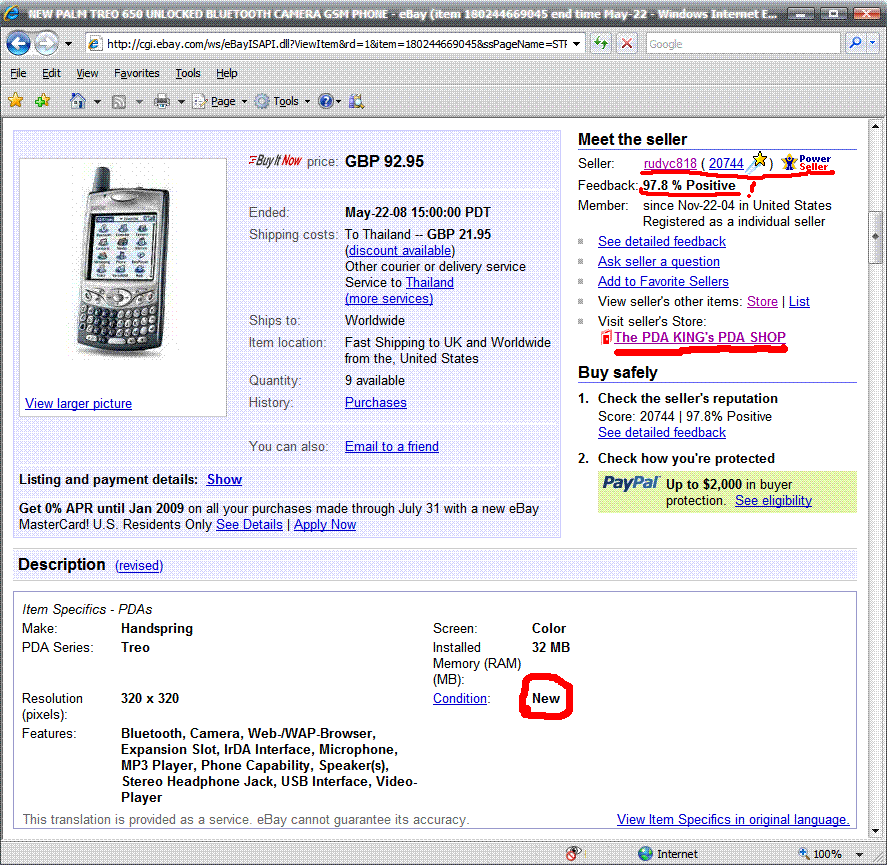Click the Condition specifics link
Screen dimensions: 887x865
pos(460,699)
